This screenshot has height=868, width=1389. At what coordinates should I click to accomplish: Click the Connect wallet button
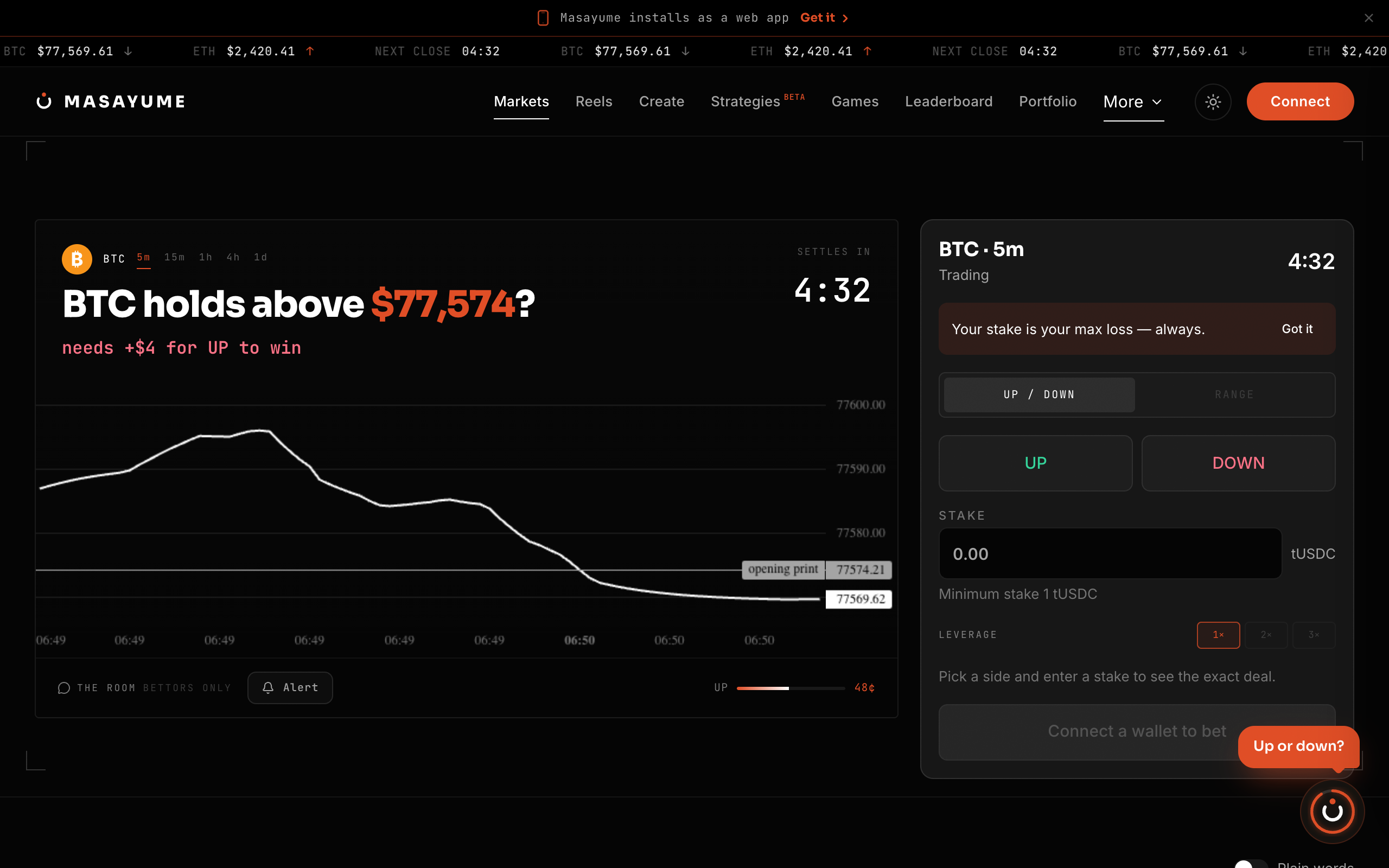coord(1300,101)
